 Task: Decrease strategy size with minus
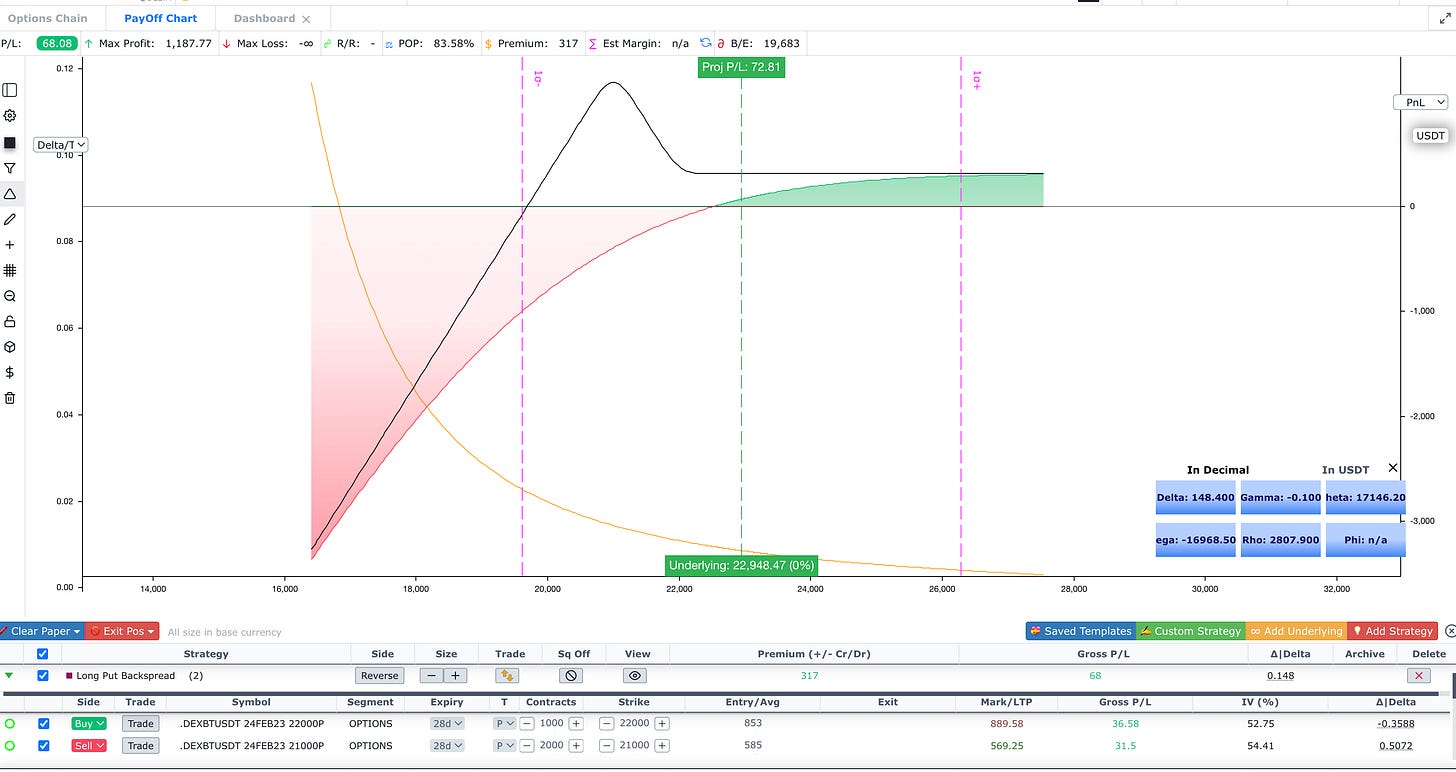tap(431, 676)
